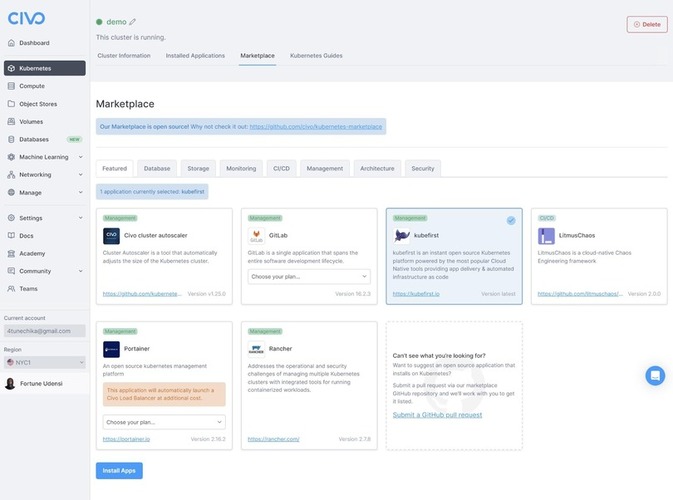Click the Delete cluster button
Viewport: 673px width, 500px height.
[647, 24]
